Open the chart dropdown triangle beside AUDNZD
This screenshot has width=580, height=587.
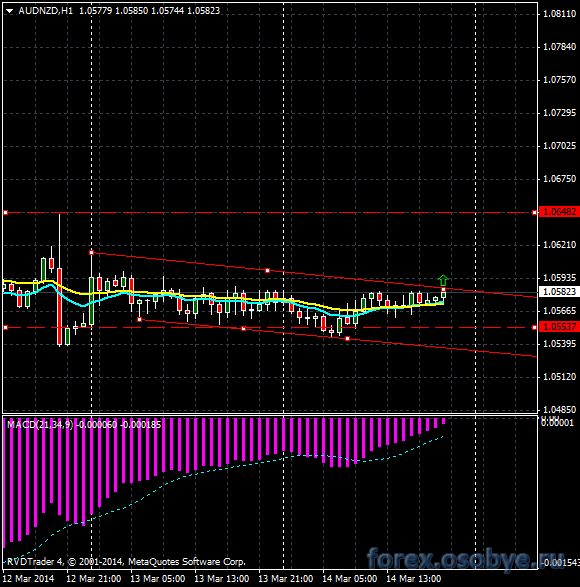[x=9, y=11]
